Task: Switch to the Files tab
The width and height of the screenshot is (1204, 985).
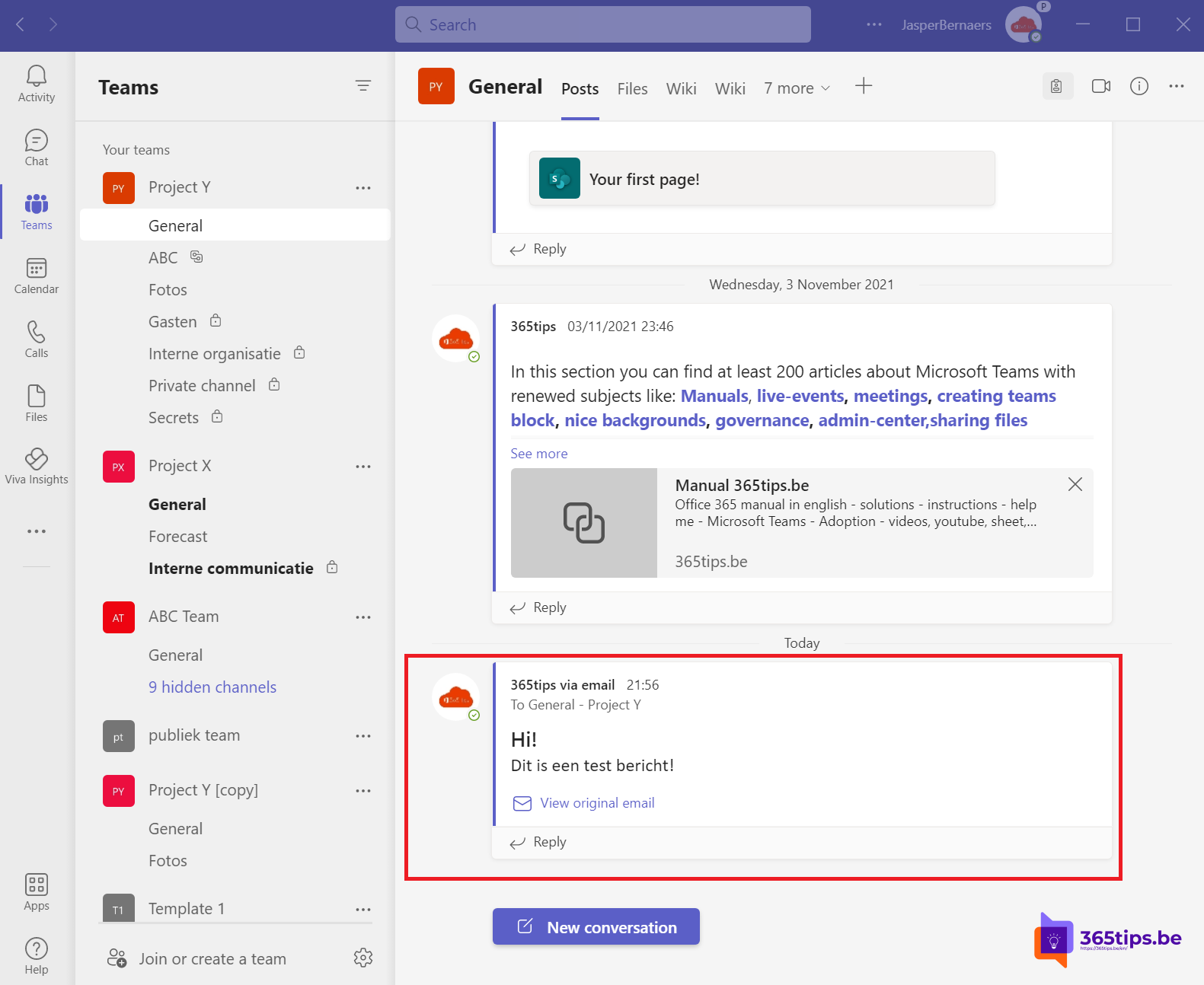Action: [x=632, y=89]
